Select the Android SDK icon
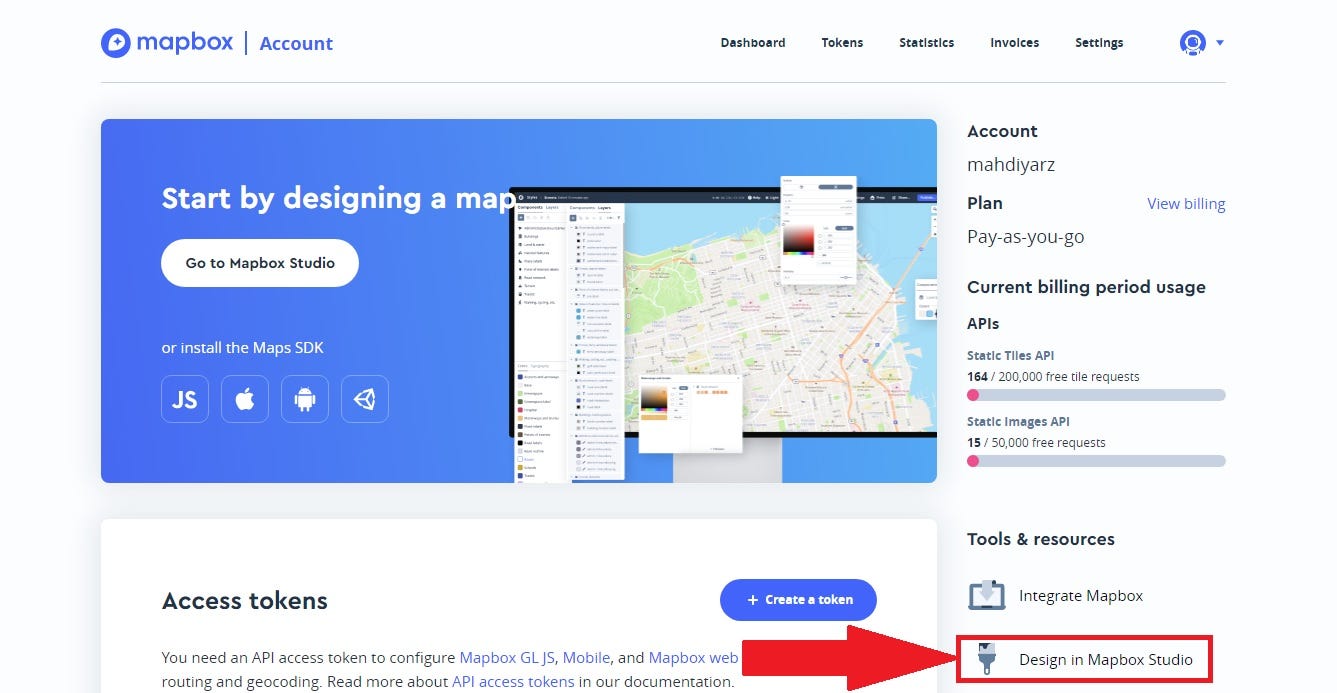Image resolution: width=1337 pixels, height=693 pixels. (x=304, y=399)
